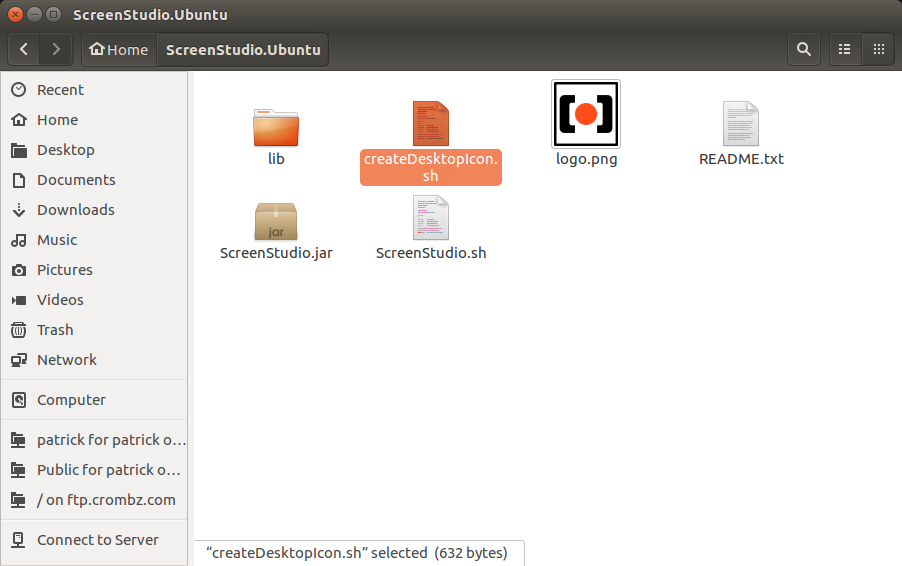Click the Pictures camera icon in sidebar
Image resolution: width=902 pixels, height=566 pixels.
pyautogui.click(x=19, y=270)
